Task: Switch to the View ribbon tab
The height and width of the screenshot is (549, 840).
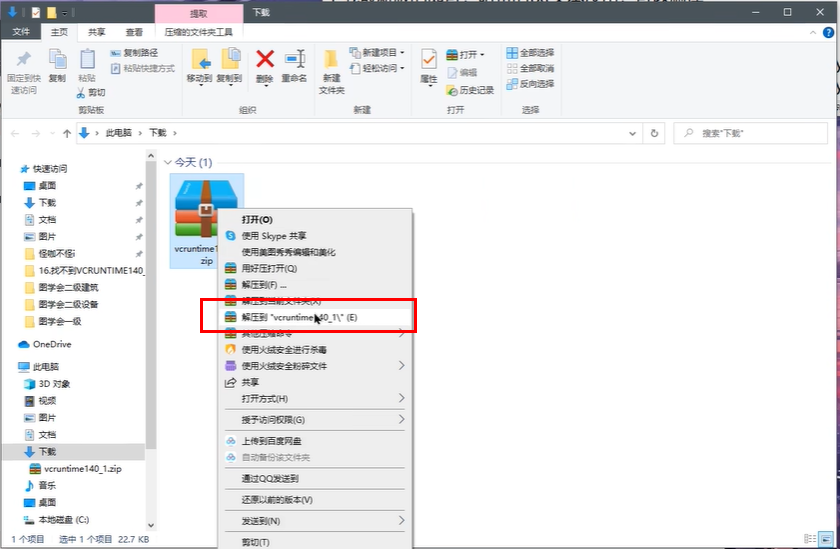Action: click(134, 32)
